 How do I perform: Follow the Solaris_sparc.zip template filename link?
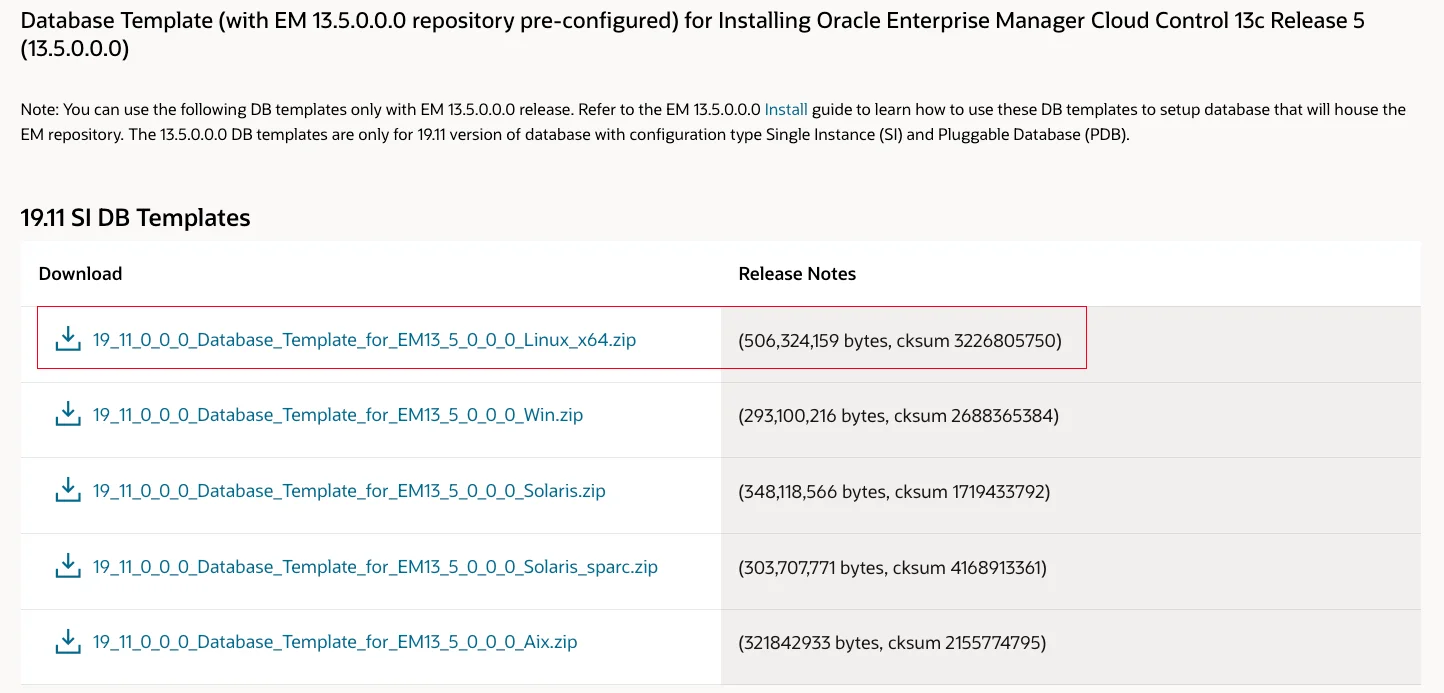tap(375, 567)
